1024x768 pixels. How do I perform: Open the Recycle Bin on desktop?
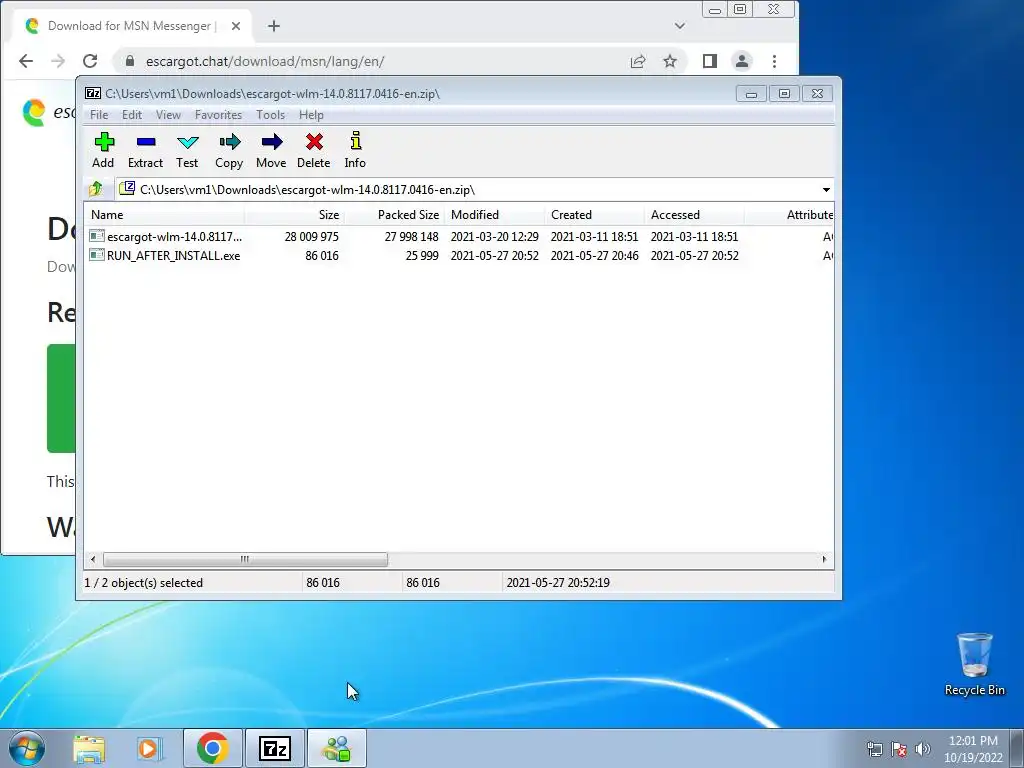(x=974, y=665)
